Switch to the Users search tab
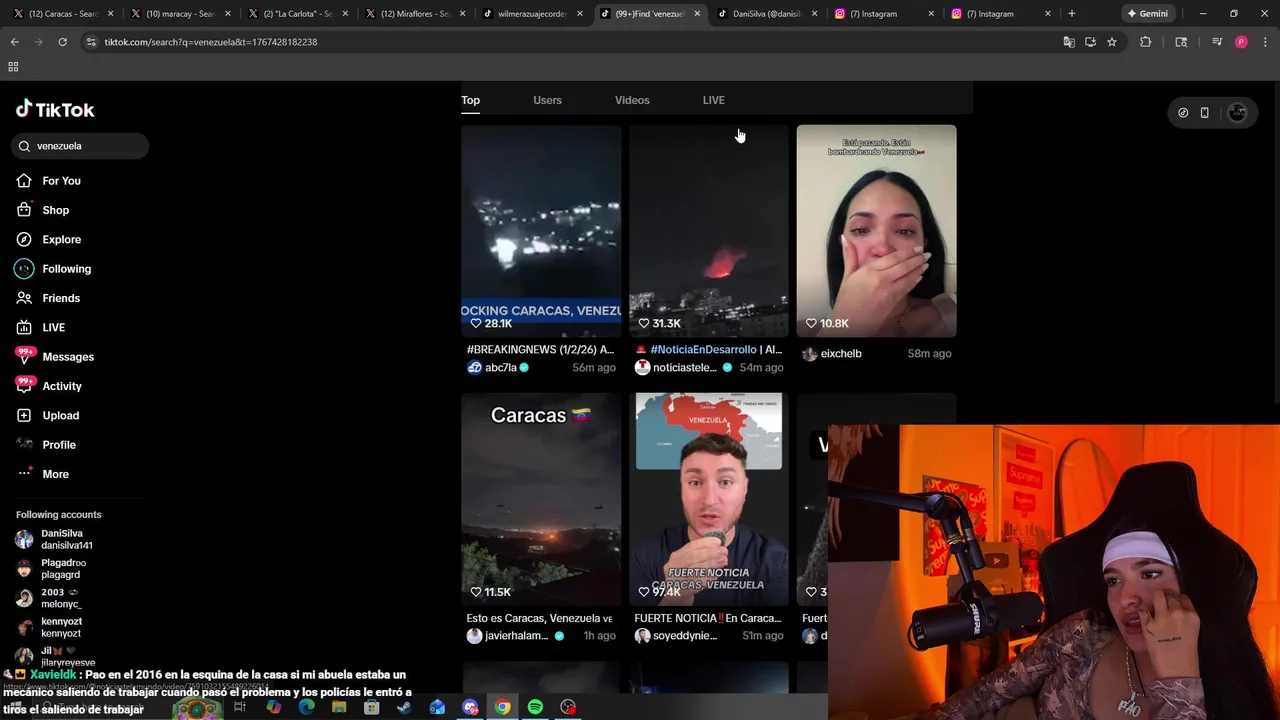The image size is (1280, 720). pos(547,100)
